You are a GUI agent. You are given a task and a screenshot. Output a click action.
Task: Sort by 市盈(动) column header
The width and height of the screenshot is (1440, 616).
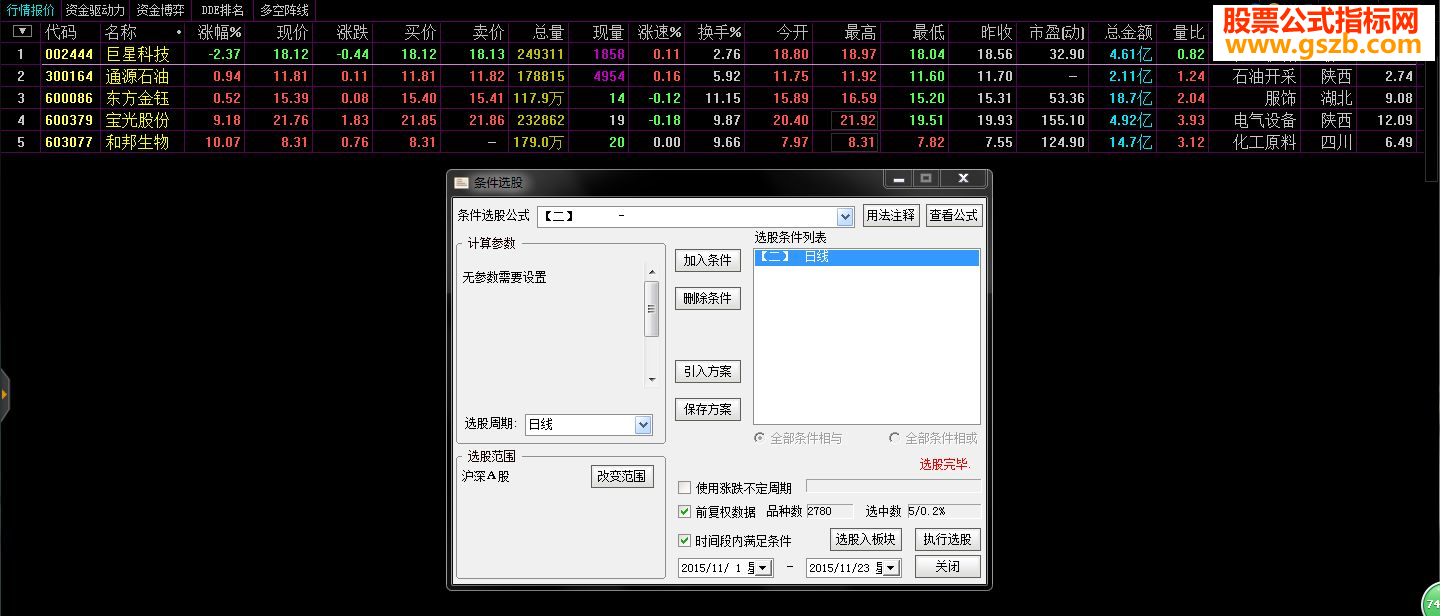tap(1057, 32)
